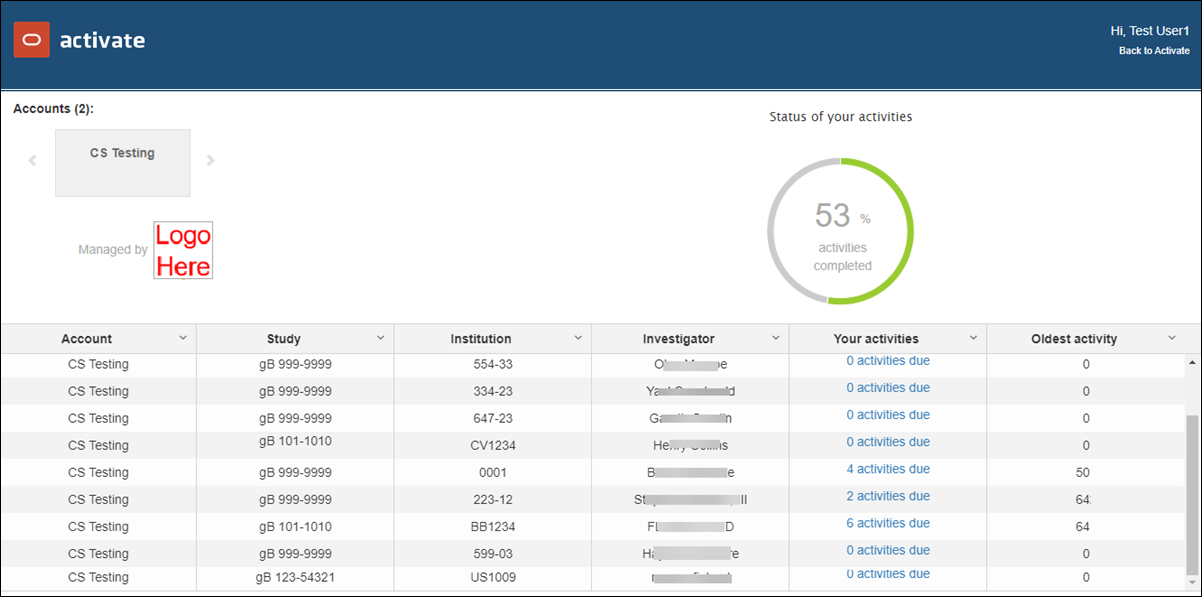
Task: Open the Institution column dropdown
Action: click(x=578, y=338)
